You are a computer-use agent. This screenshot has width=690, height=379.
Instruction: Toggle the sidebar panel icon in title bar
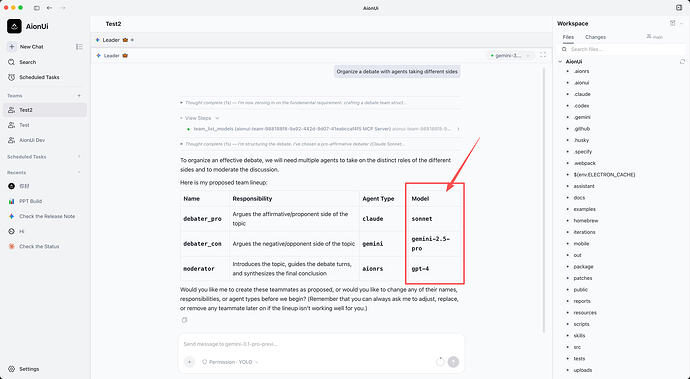(x=37, y=8)
